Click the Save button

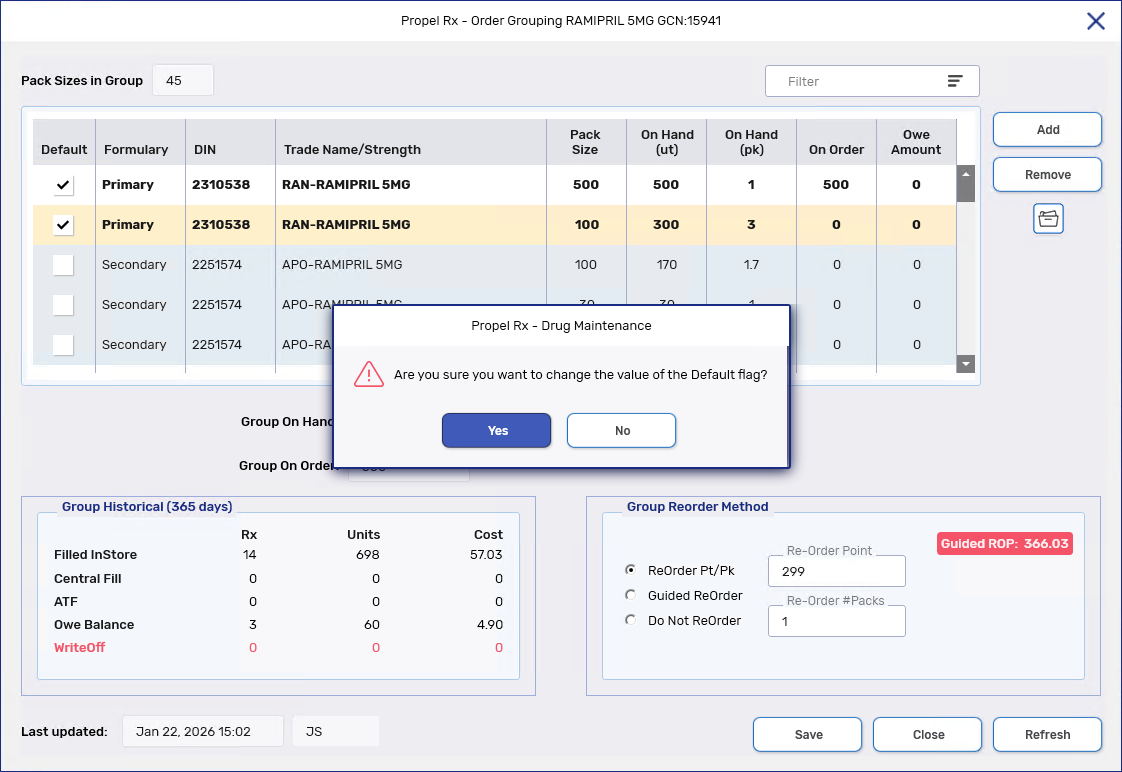(x=808, y=734)
